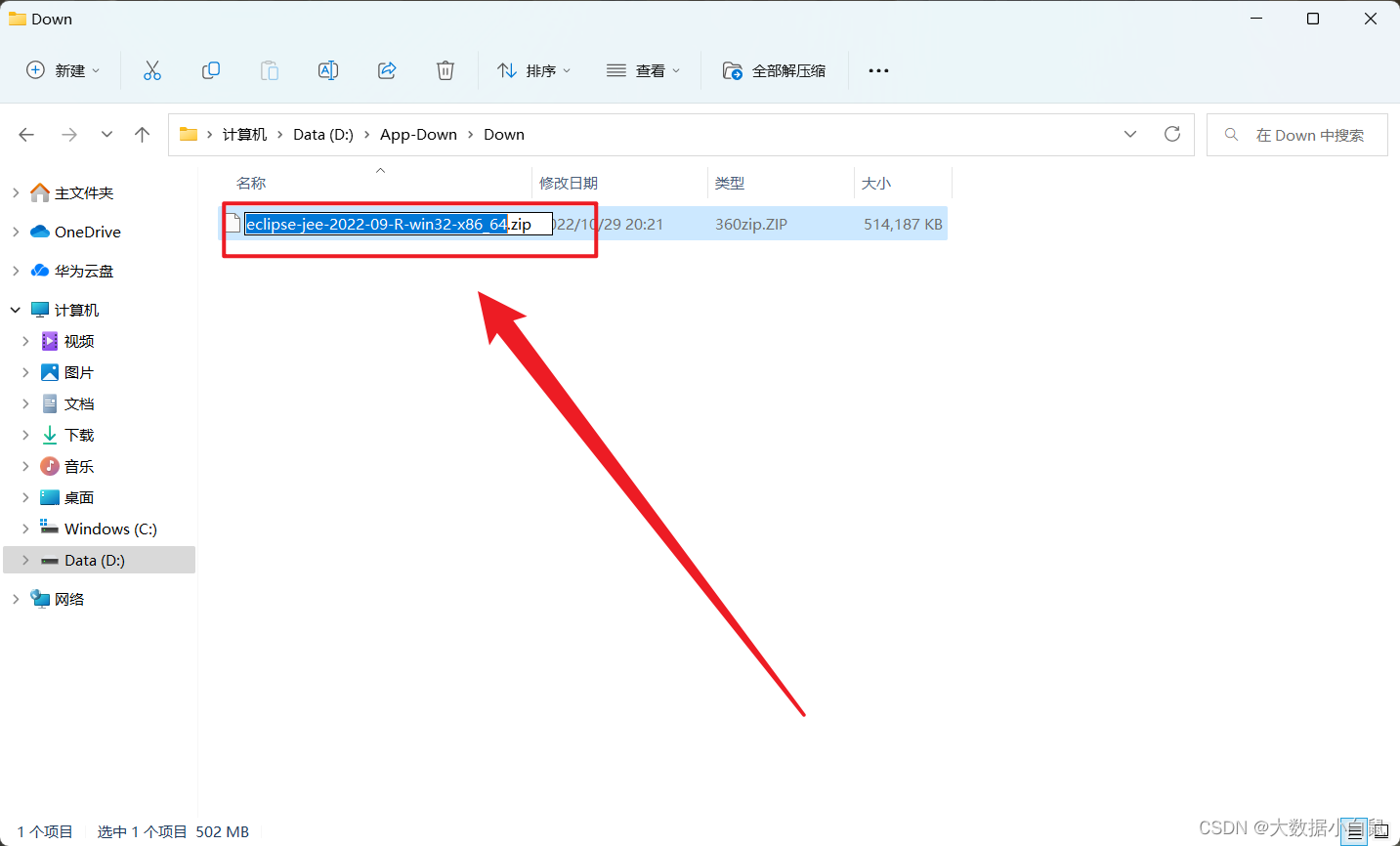Open 桌面 folder in navigation pane
1400x846 pixels.
(79, 498)
